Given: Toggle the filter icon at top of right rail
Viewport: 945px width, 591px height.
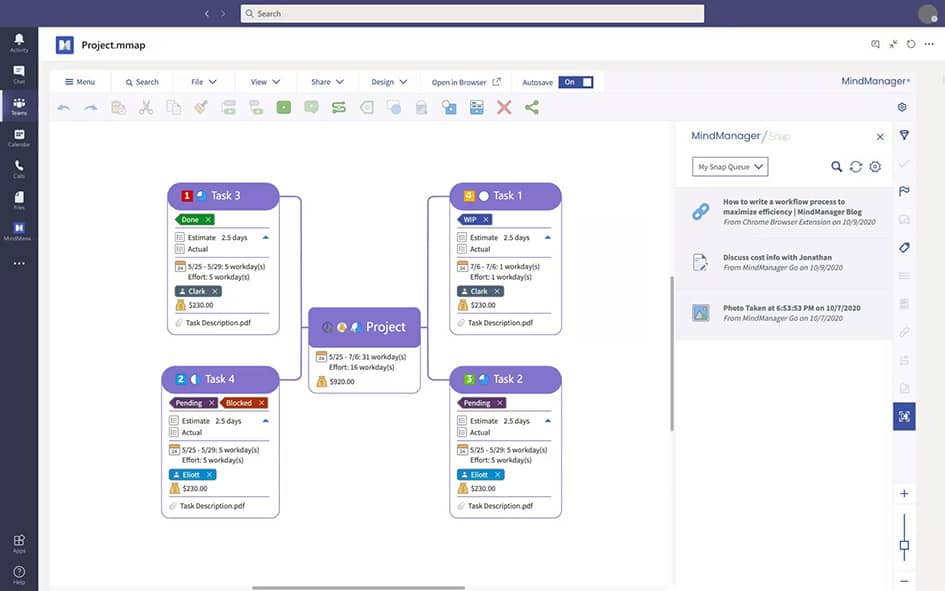Looking at the screenshot, I should (904, 136).
